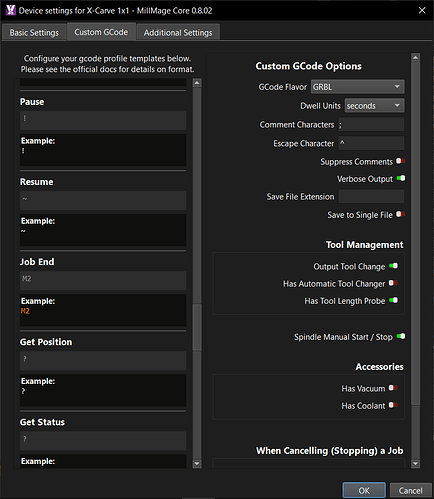Expand the Dwell Units dropdown

point(374,106)
